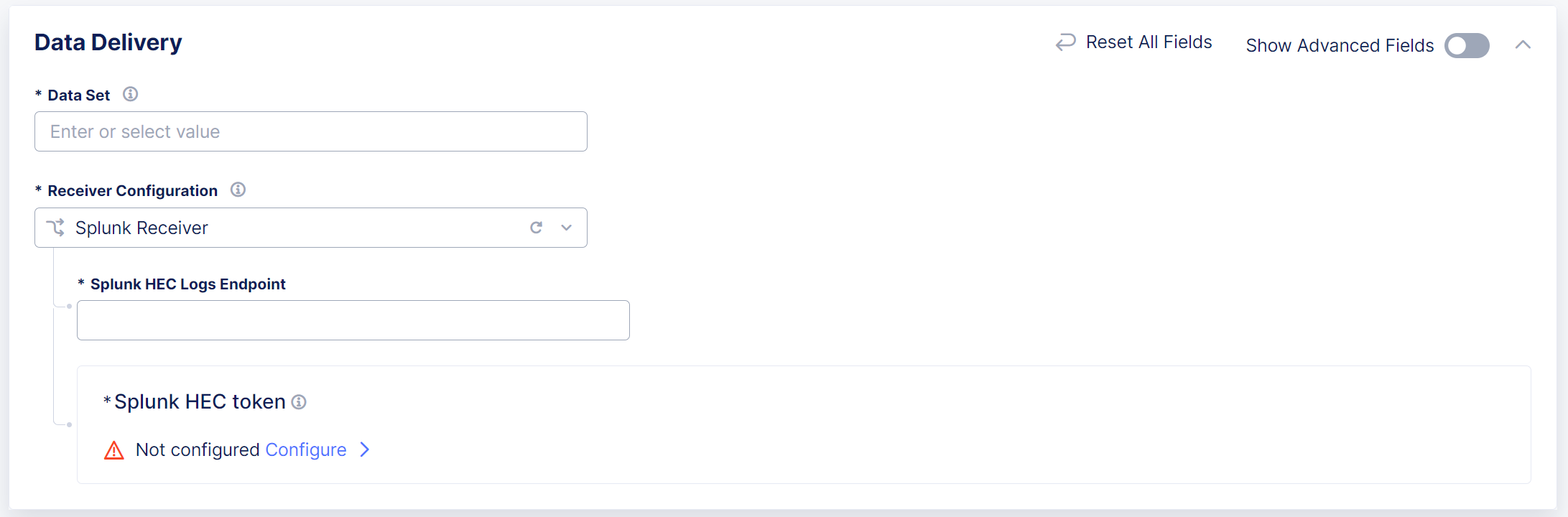Screen dimensions: 1568x517
Task: Select the Splunk Receiver entry
Action: tap(142, 227)
